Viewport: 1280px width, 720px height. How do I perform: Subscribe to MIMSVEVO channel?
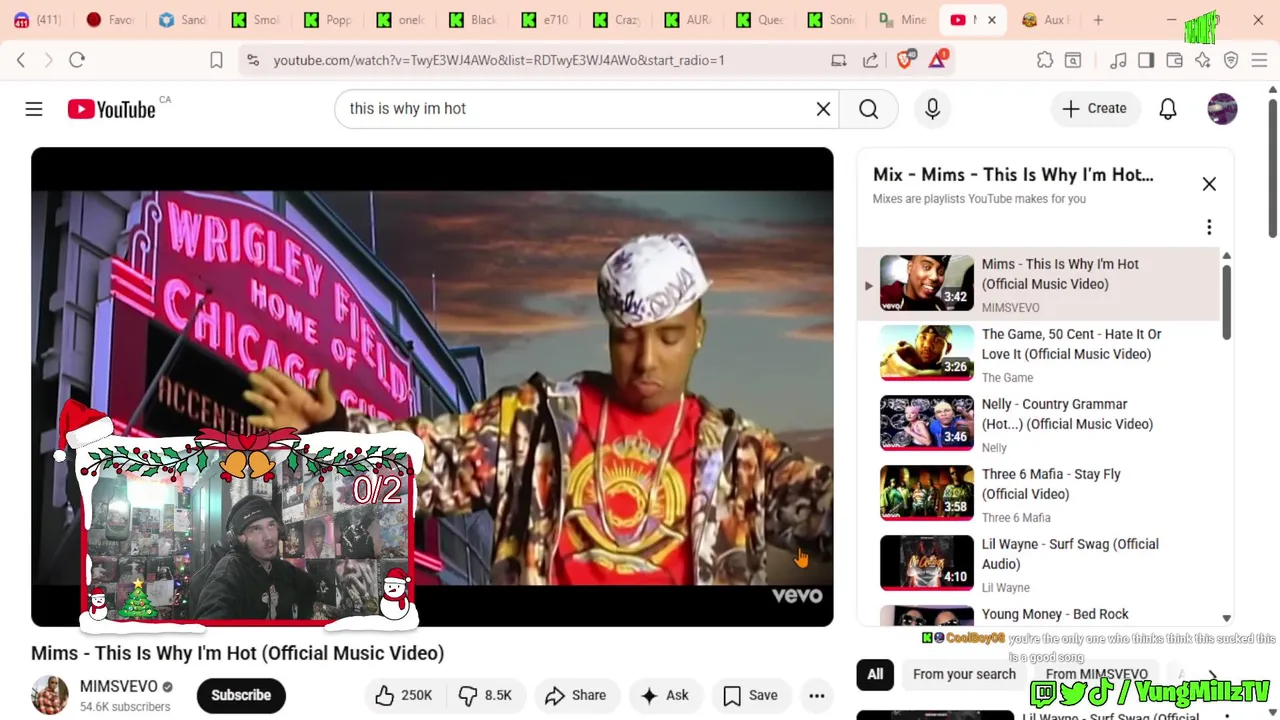[x=241, y=695]
